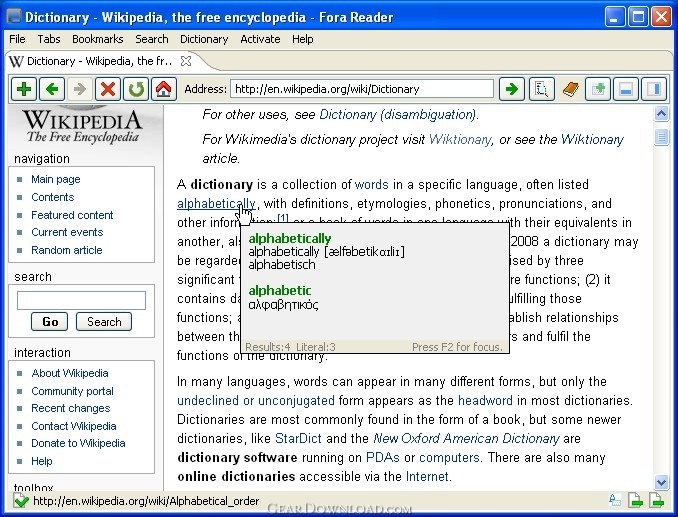This screenshot has width=678, height=517.
Task: Open the Main page link
Action: click(56, 179)
